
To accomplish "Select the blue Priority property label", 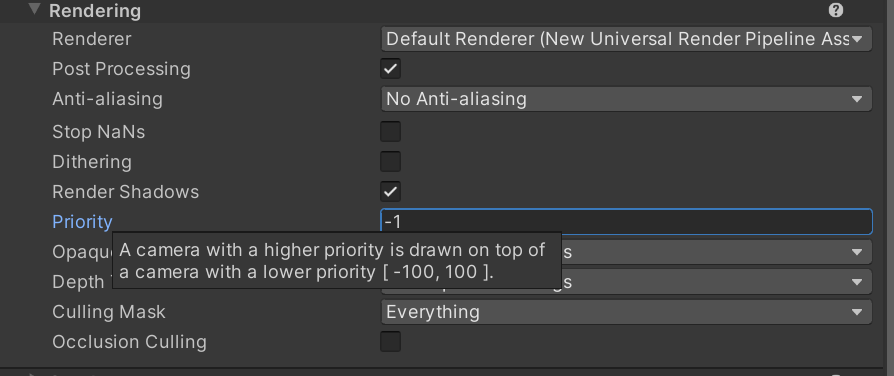I will click(82, 222).
